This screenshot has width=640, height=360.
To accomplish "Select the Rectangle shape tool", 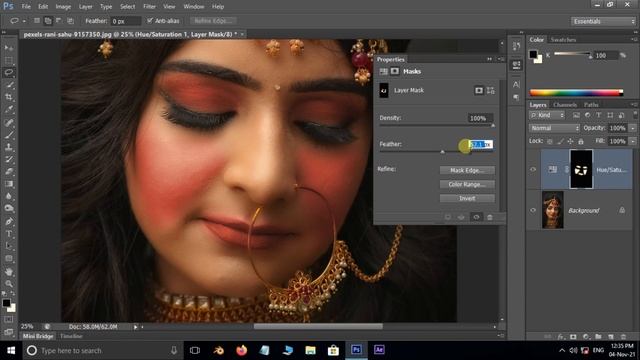I will click(x=9, y=259).
